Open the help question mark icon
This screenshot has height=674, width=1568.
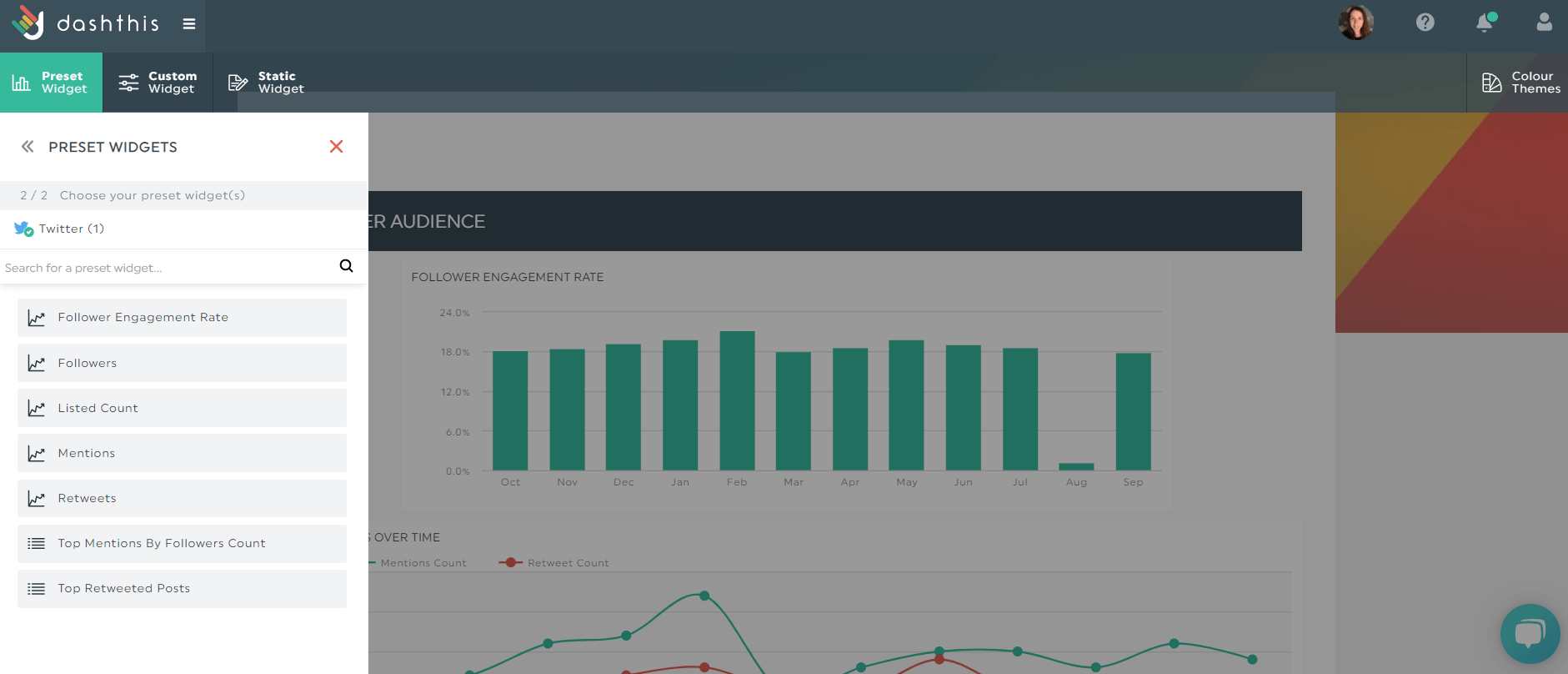tap(1425, 23)
